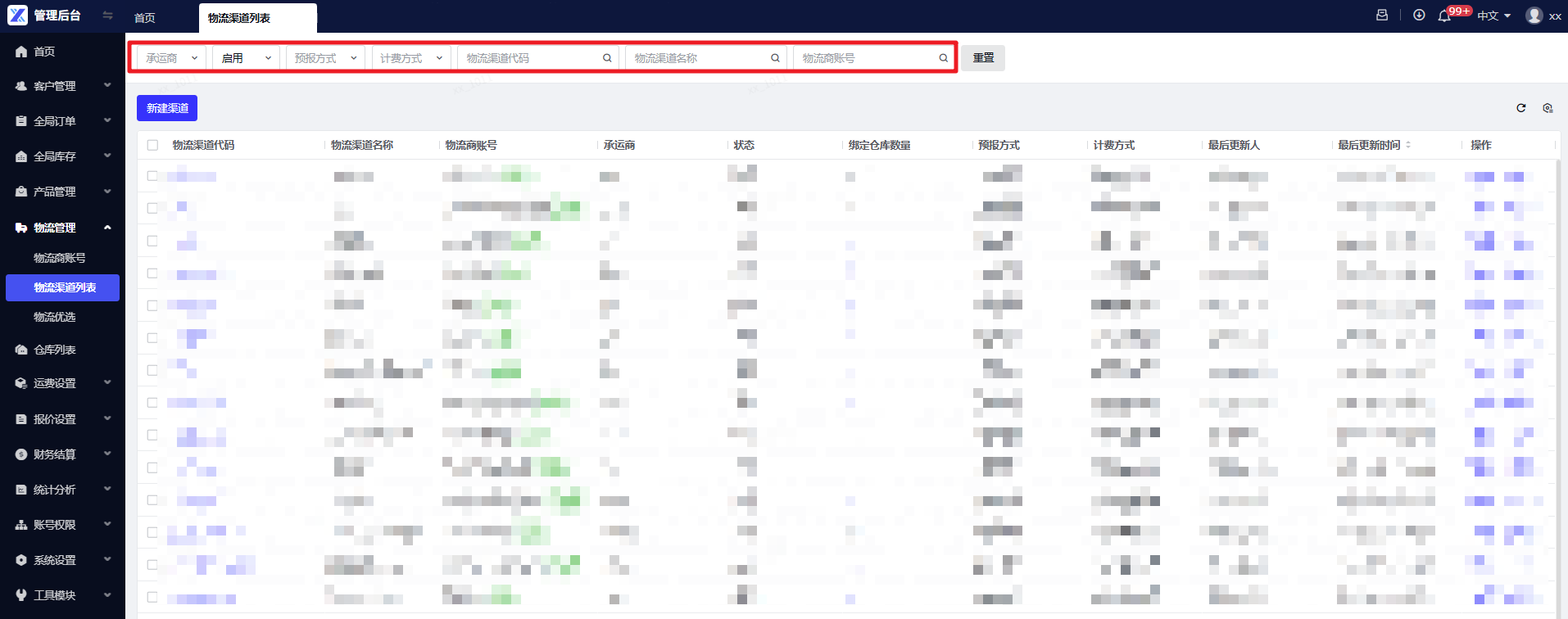Click the 账号权限 icon in sidebar
Viewport: 1568px width, 619px height.
point(21,525)
